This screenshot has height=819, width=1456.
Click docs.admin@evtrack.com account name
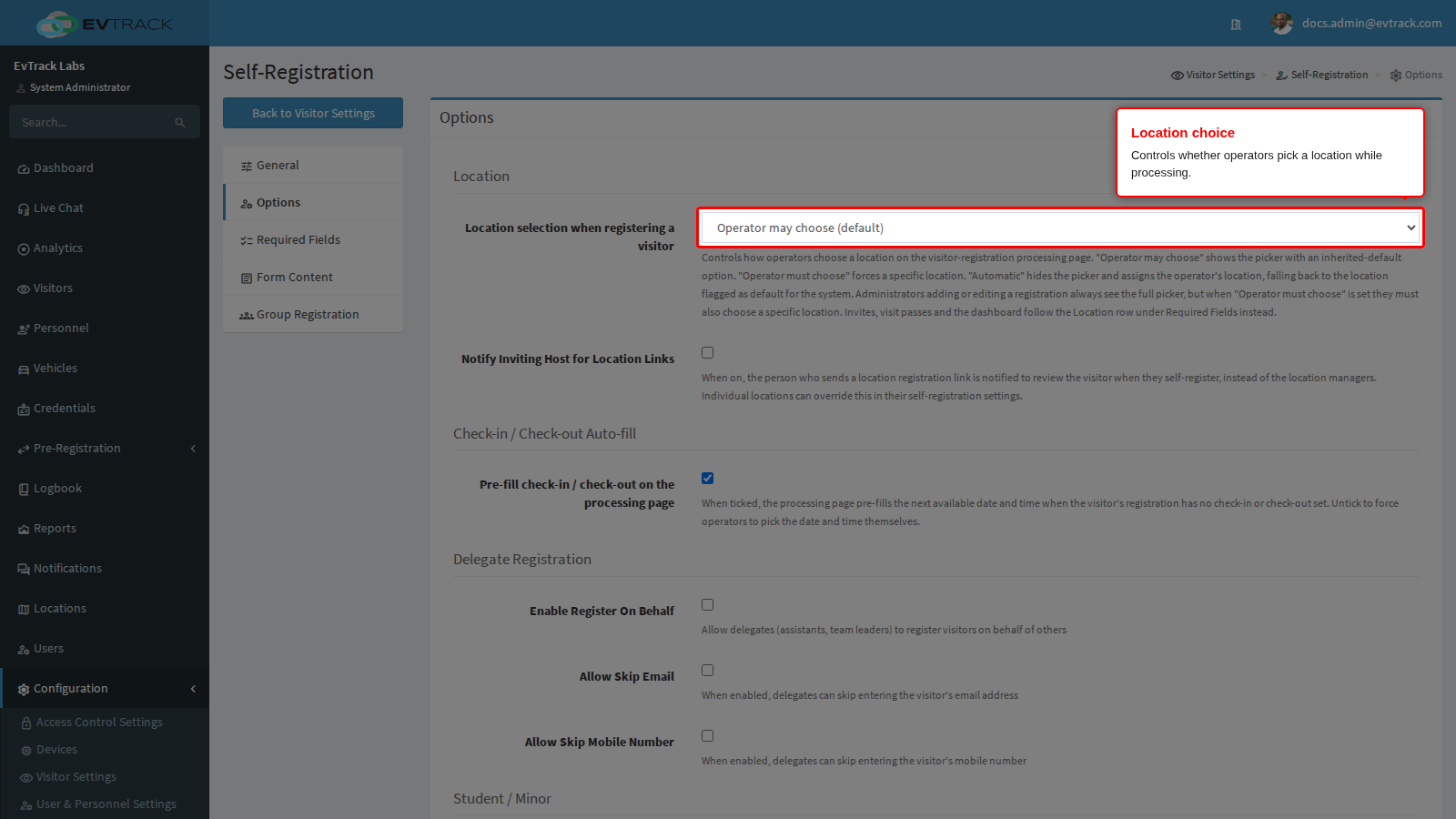click(x=1371, y=24)
